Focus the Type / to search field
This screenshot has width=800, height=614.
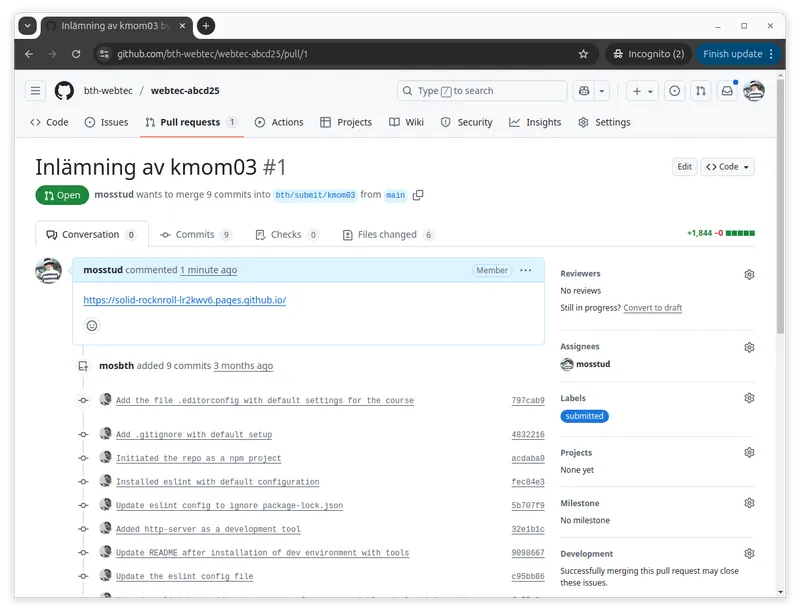tap(478, 91)
